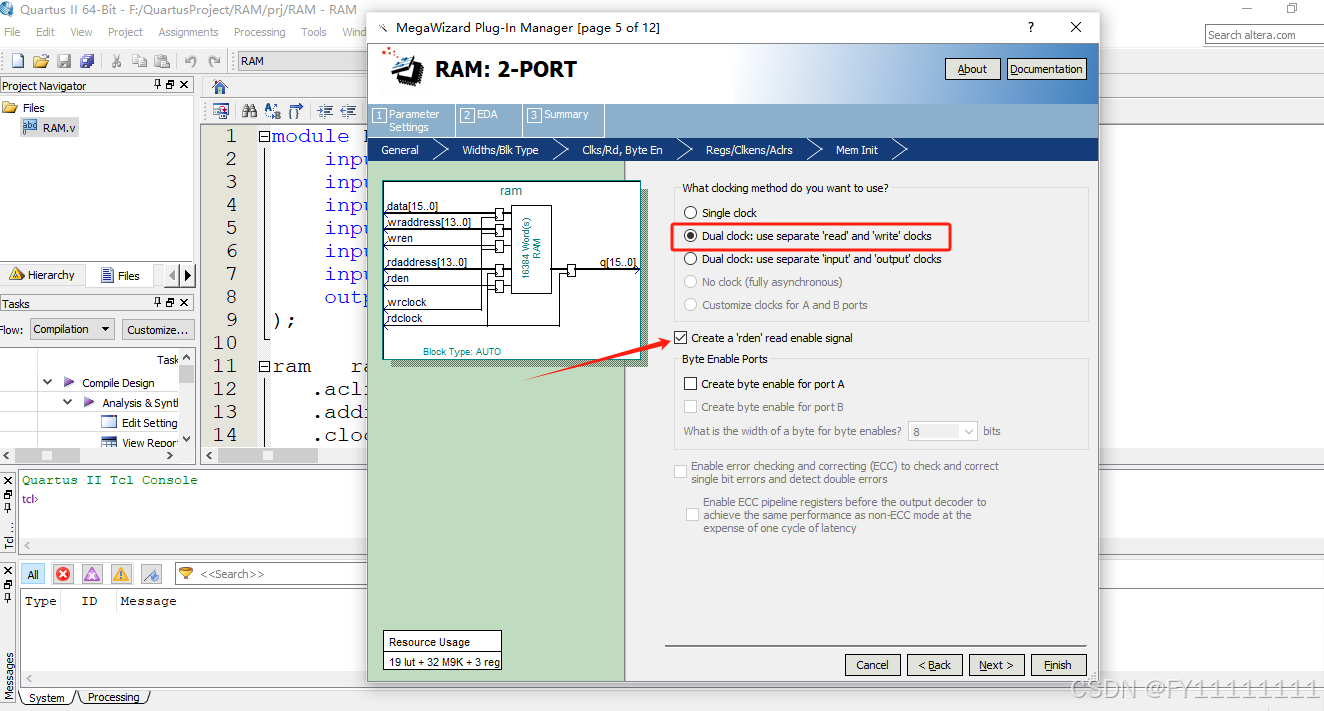
Task: Pin the Tasks panel
Action: click(157, 303)
